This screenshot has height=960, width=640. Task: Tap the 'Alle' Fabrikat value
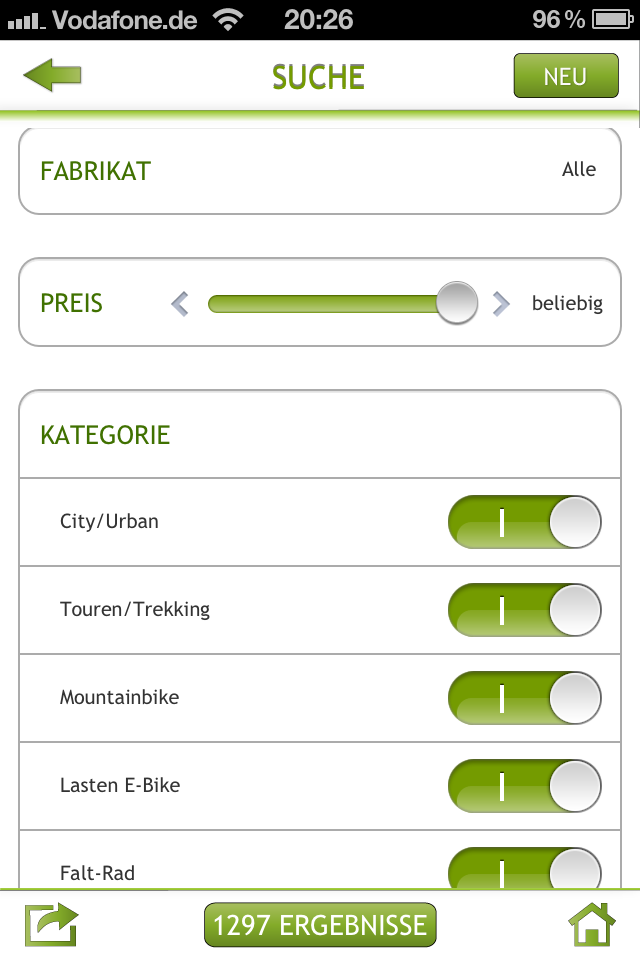579,170
